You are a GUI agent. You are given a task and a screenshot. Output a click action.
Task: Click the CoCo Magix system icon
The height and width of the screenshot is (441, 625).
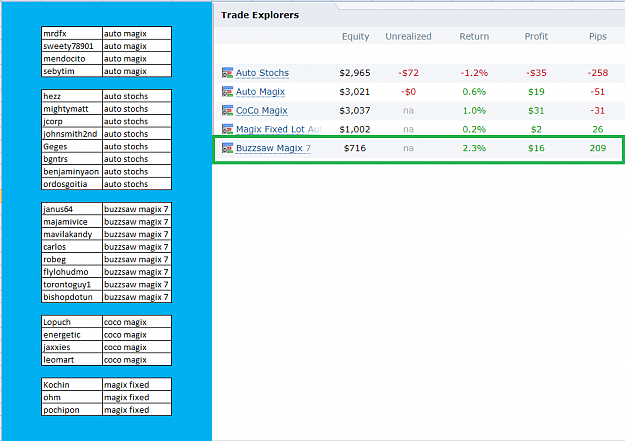227,110
